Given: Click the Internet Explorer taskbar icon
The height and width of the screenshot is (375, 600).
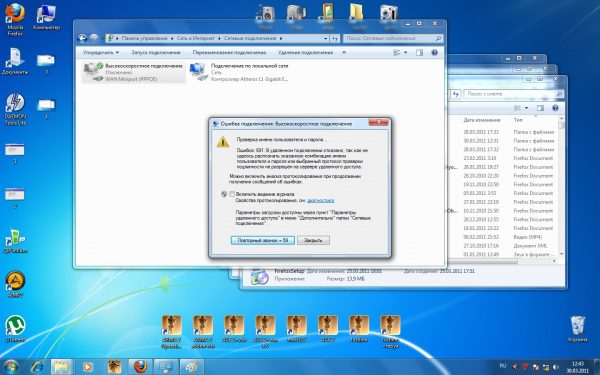Looking at the screenshot, I should point(37,367).
